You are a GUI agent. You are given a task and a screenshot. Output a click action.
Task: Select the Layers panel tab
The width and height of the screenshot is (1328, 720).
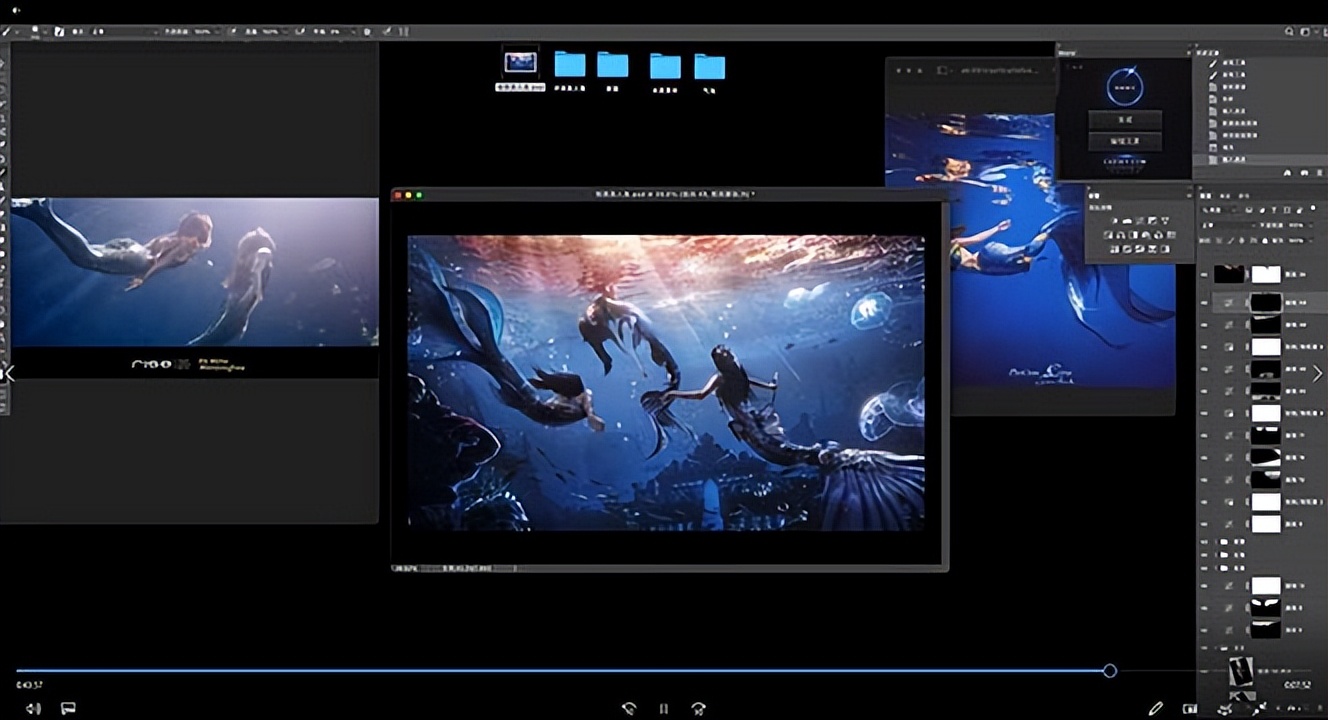pyautogui.click(x=1206, y=195)
